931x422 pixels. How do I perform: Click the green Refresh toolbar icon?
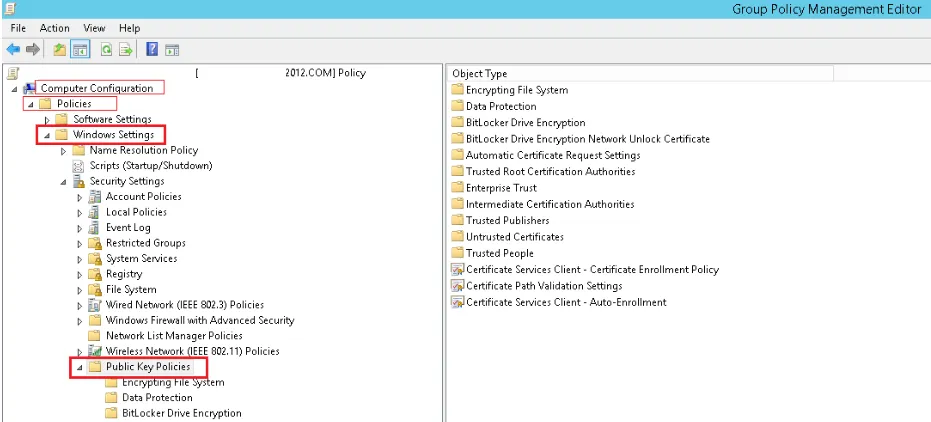point(106,50)
